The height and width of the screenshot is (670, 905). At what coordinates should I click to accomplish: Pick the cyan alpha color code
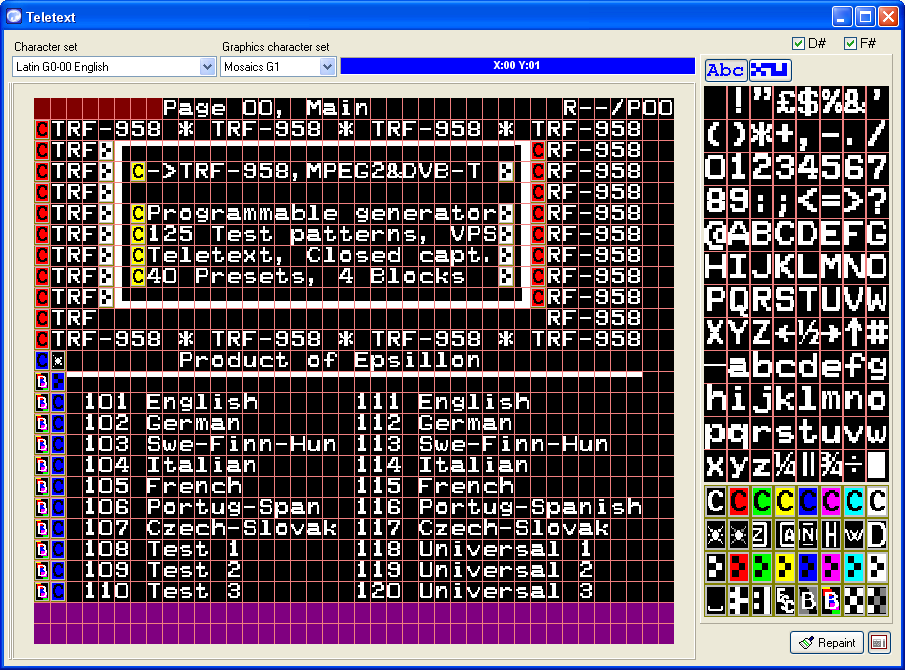pos(854,501)
